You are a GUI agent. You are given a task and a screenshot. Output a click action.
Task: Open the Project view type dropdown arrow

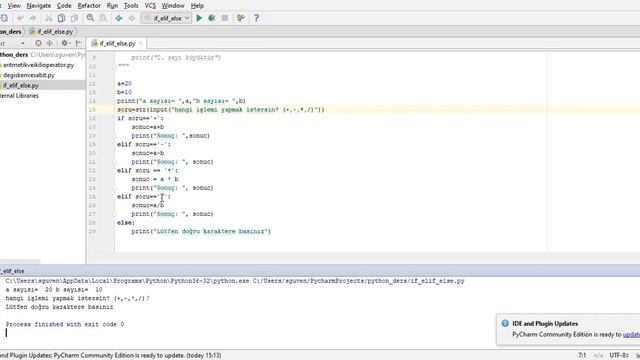[22, 43]
